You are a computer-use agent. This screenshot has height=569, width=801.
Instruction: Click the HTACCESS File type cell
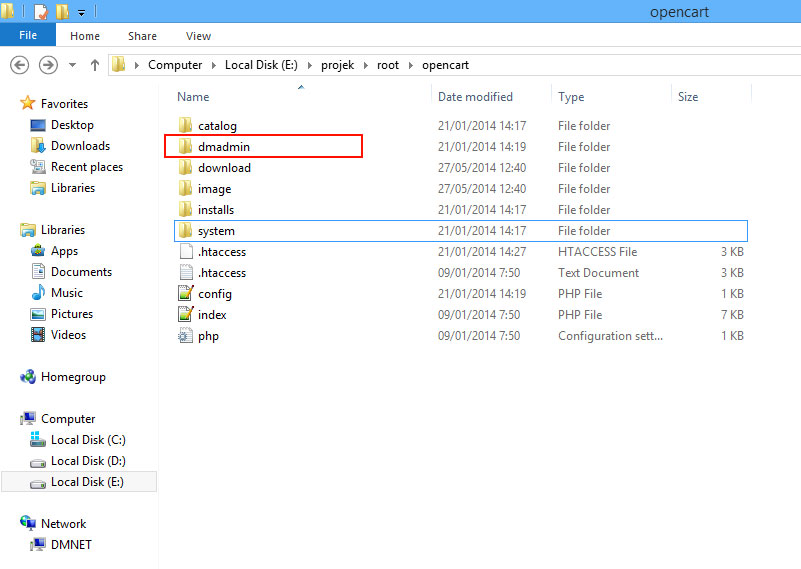click(597, 251)
